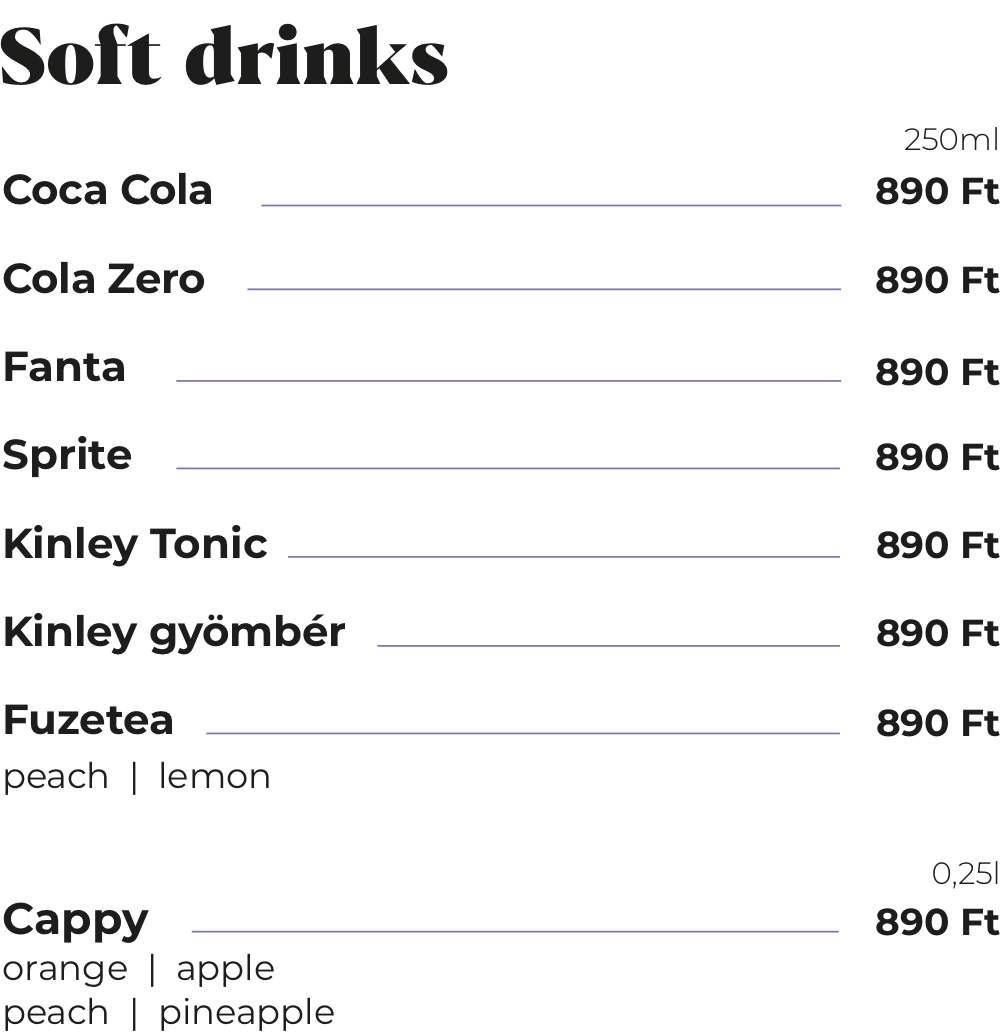
Task: Select the Cola Zero menu item
Action: tap(104, 279)
